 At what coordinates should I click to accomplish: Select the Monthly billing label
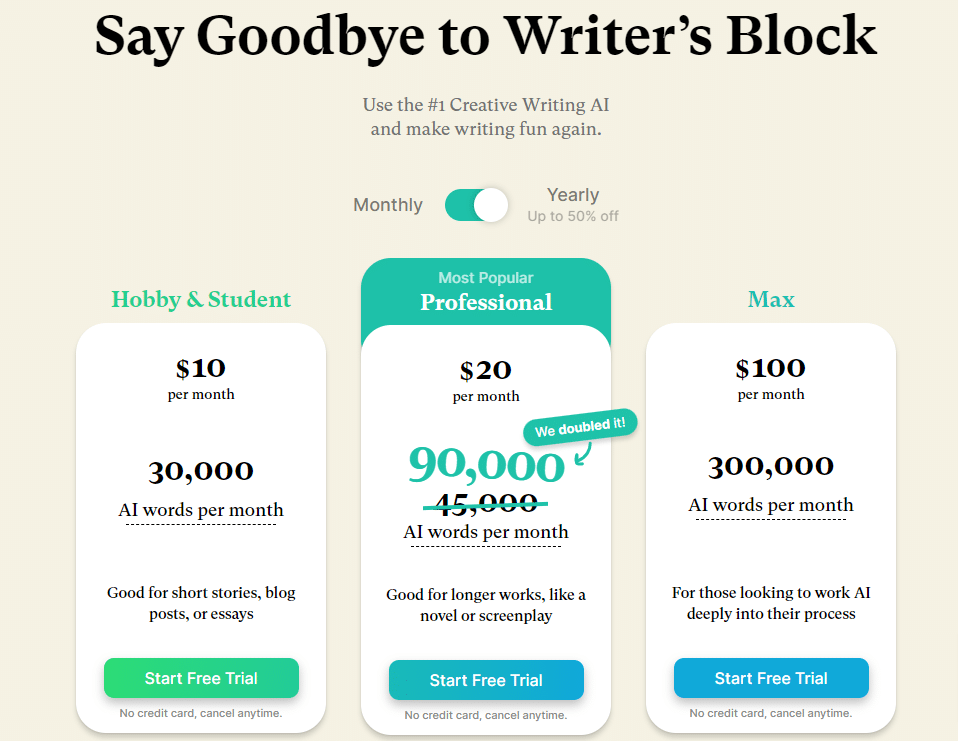[388, 205]
